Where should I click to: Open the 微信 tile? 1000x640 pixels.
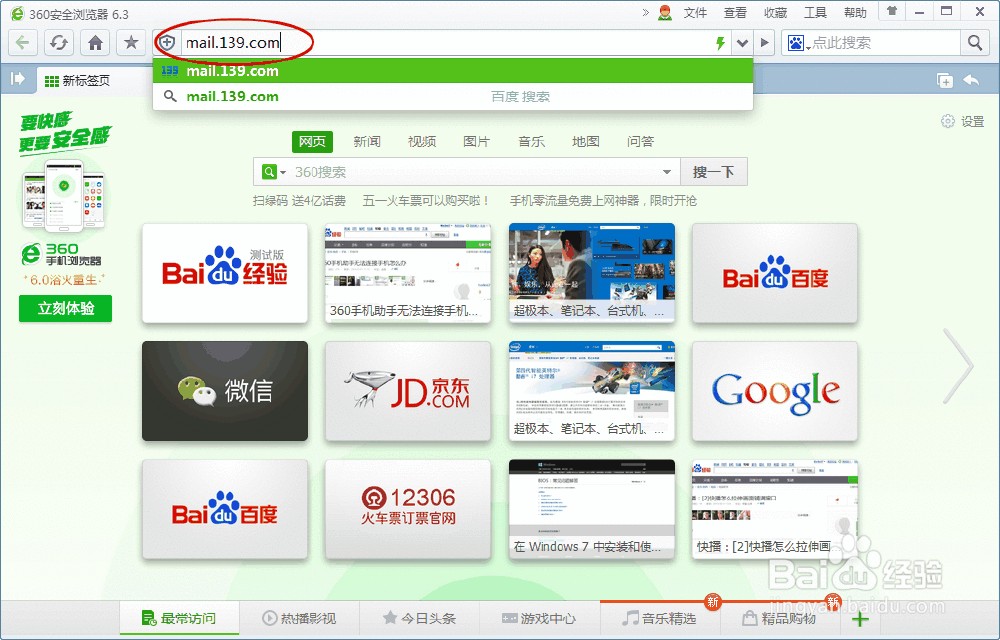click(225, 391)
